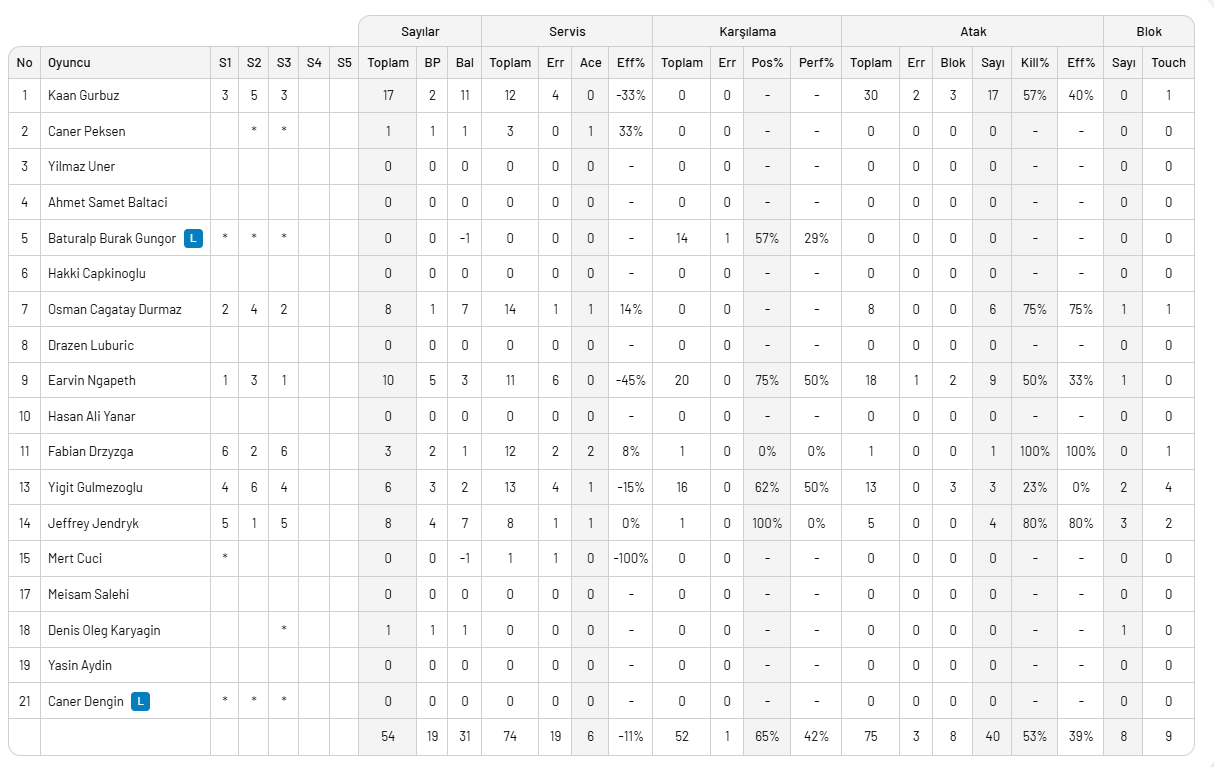This screenshot has width=1214, height=767.
Task: Click the Pos% column header
Action: [x=767, y=63]
